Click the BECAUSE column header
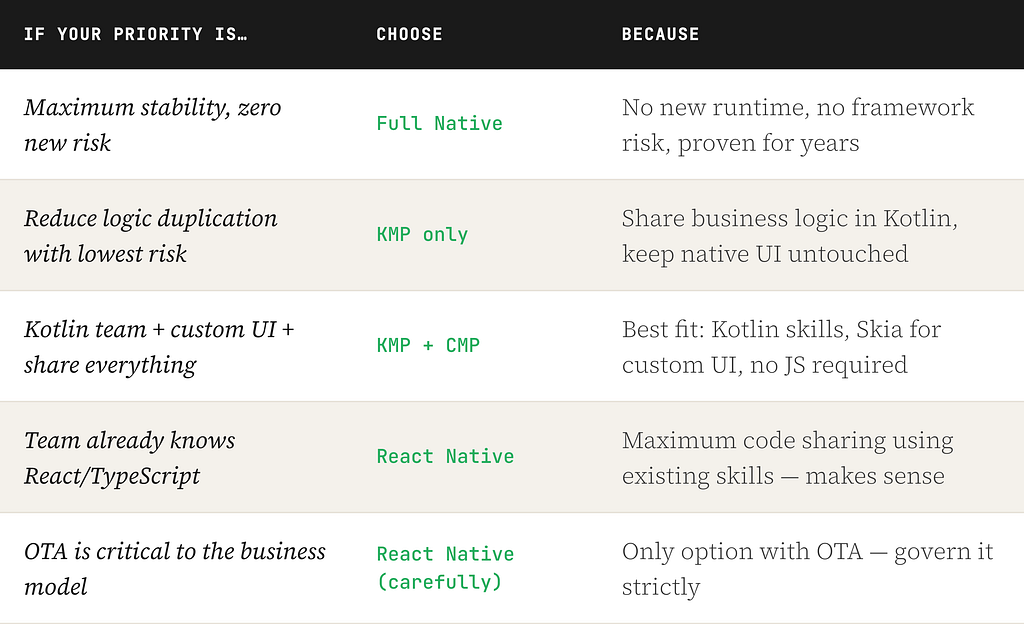The height and width of the screenshot is (624, 1024). [x=660, y=35]
